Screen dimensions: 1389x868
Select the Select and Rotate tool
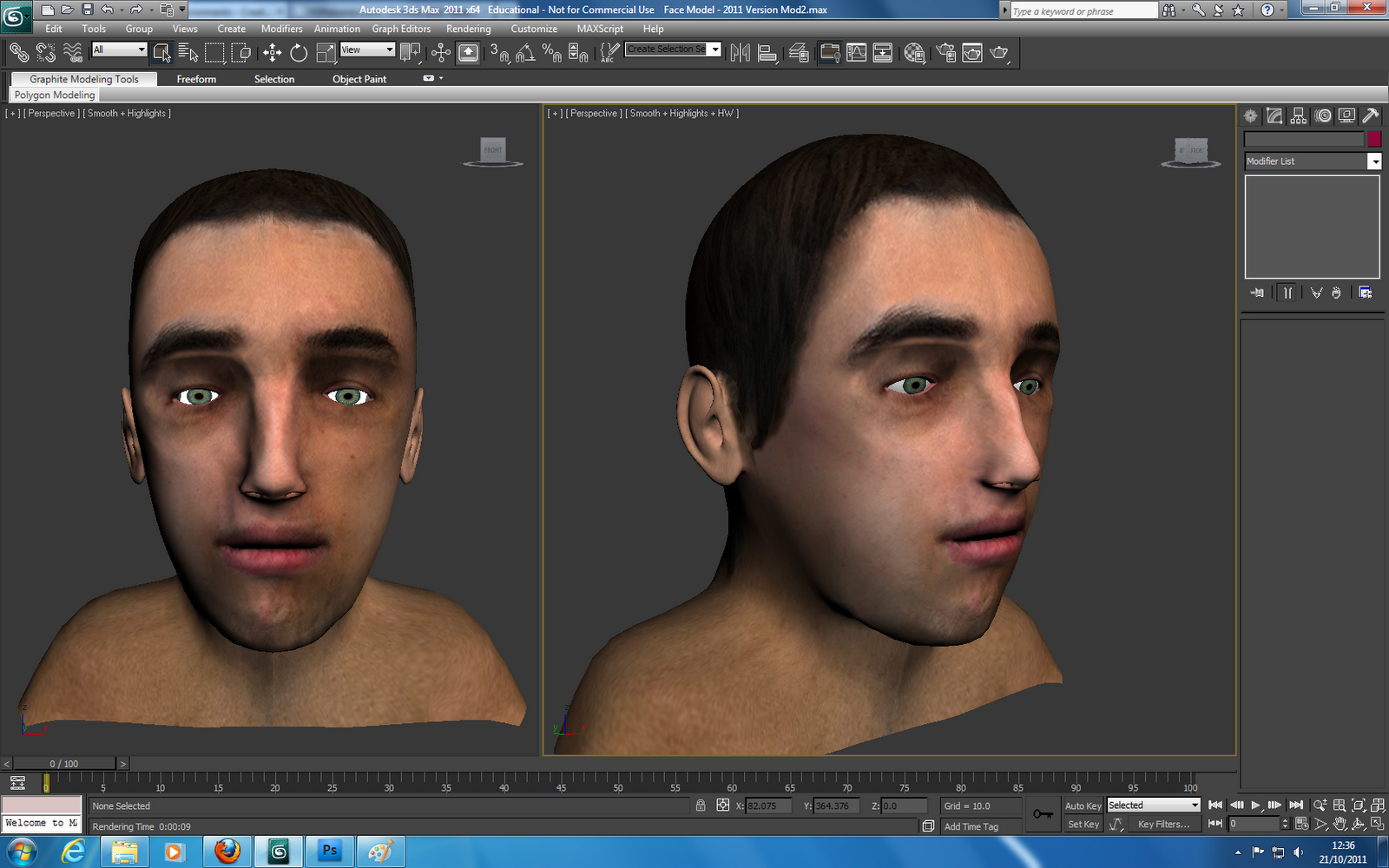(x=298, y=52)
